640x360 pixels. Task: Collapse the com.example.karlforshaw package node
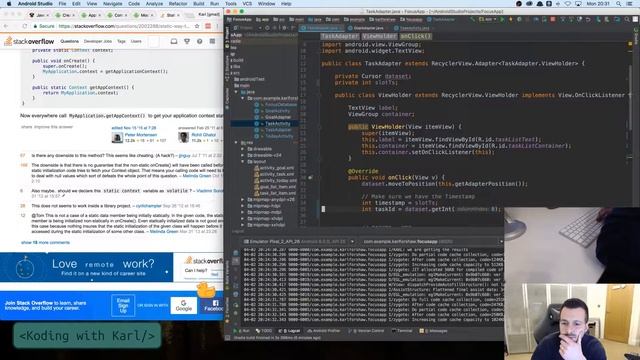click(243, 98)
